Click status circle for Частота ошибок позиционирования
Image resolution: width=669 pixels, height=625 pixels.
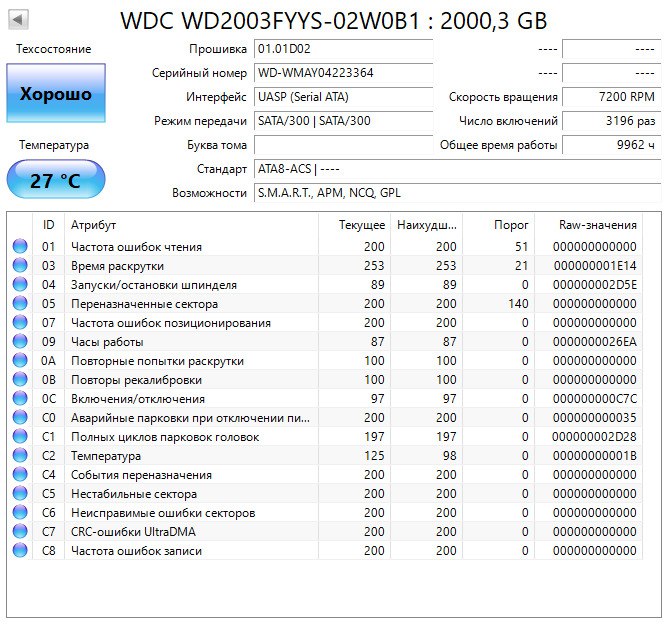[20, 322]
